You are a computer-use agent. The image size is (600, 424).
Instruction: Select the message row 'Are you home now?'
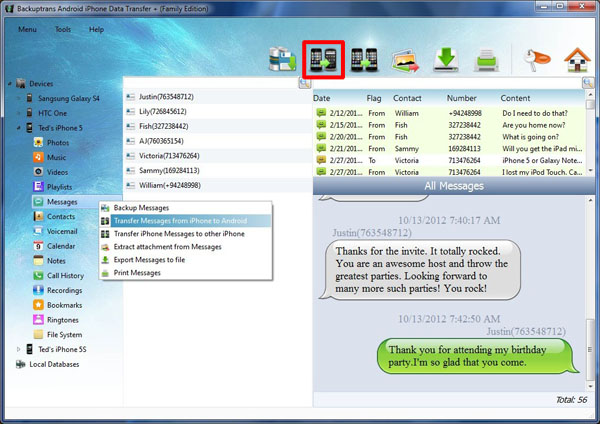[449, 125]
